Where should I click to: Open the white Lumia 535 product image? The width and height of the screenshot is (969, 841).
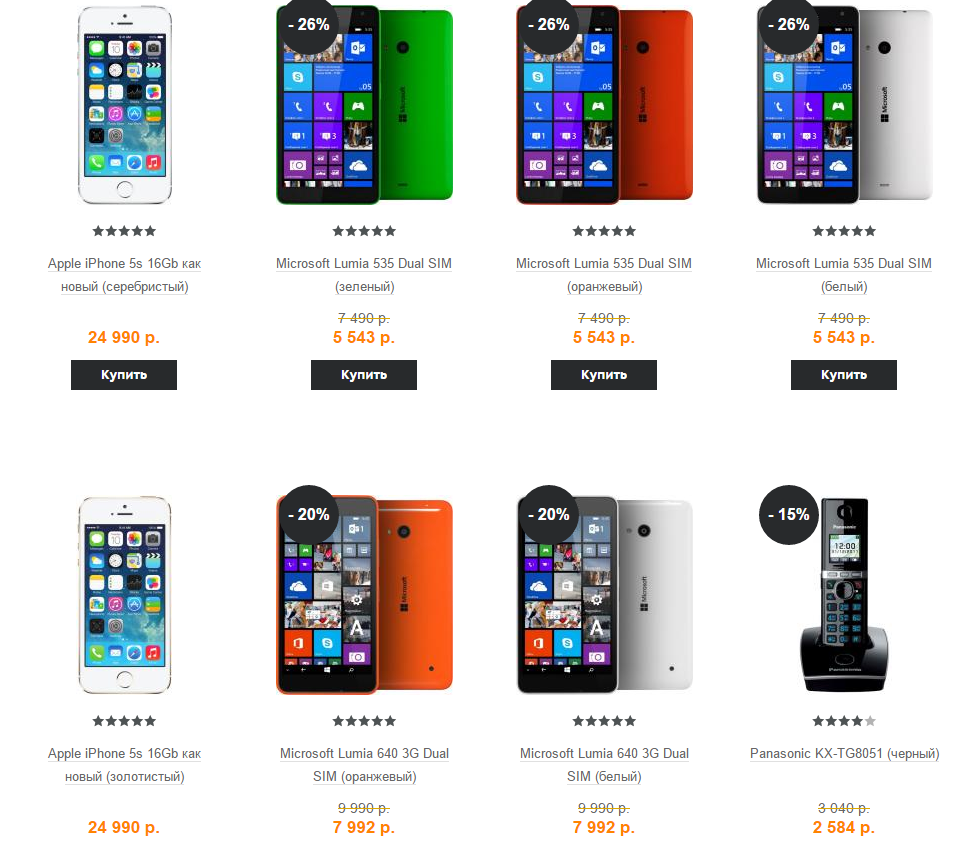(844, 104)
